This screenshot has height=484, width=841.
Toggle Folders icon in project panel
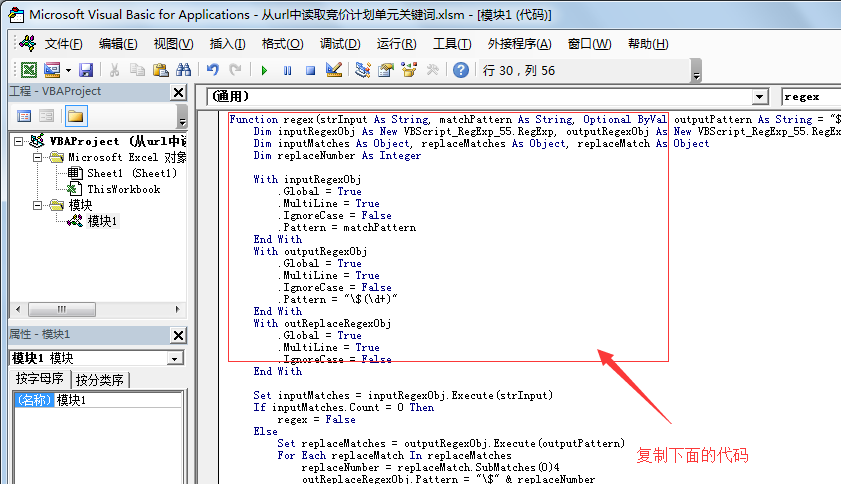coord(76,116)
